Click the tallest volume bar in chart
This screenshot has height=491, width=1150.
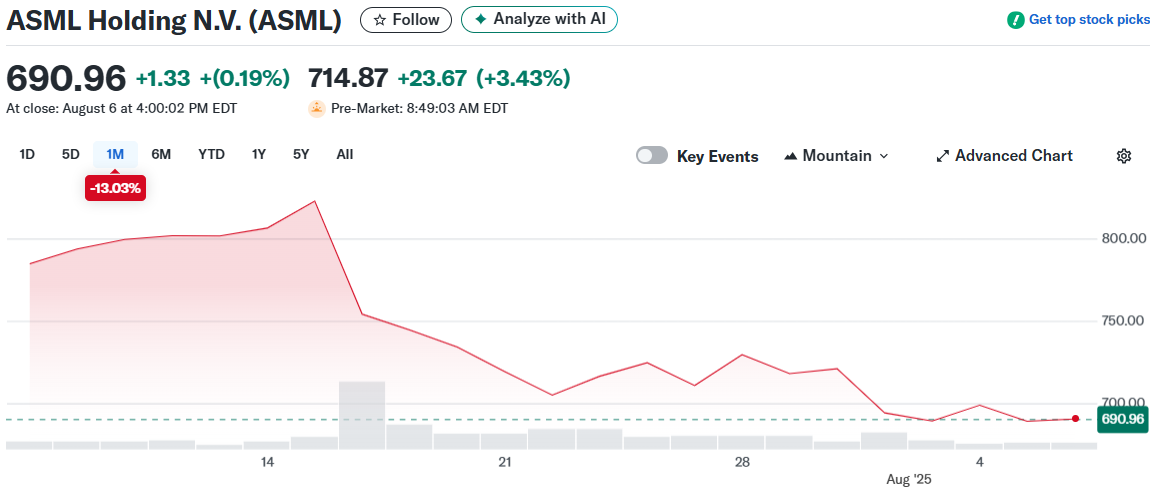coord(362,415)
